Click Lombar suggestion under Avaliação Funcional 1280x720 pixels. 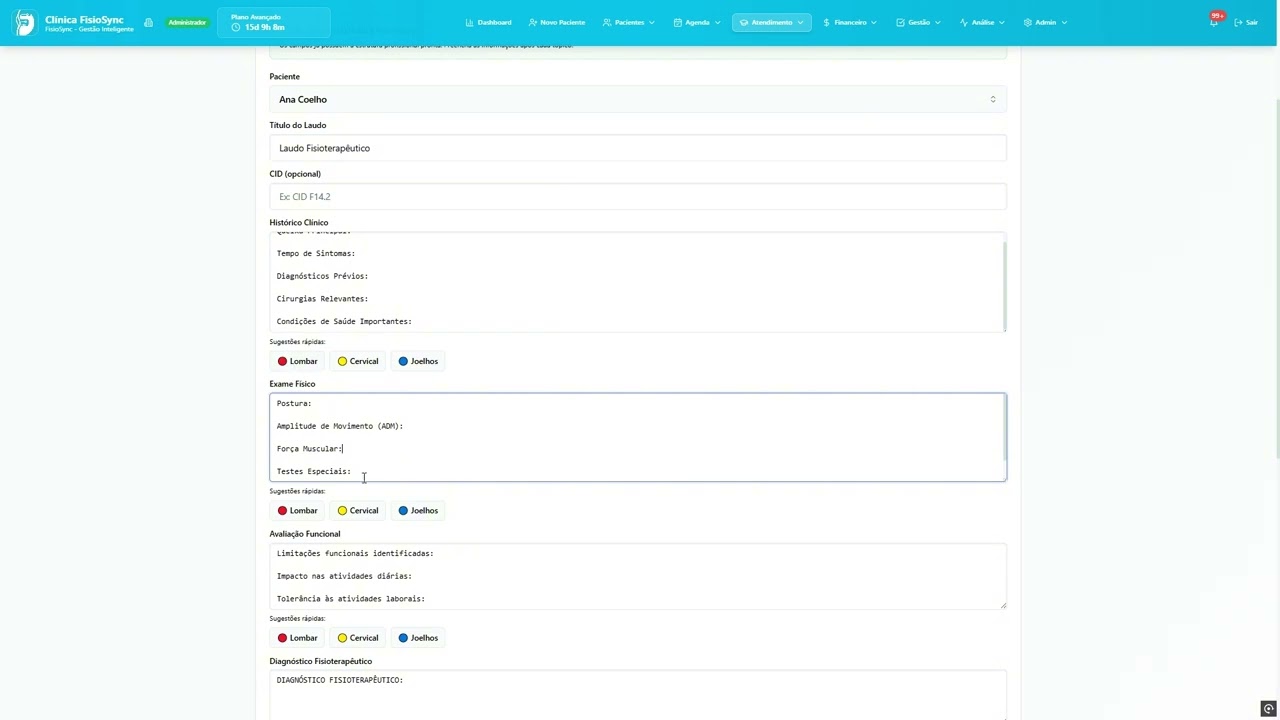pyautogui.click(x=298, y=638)
